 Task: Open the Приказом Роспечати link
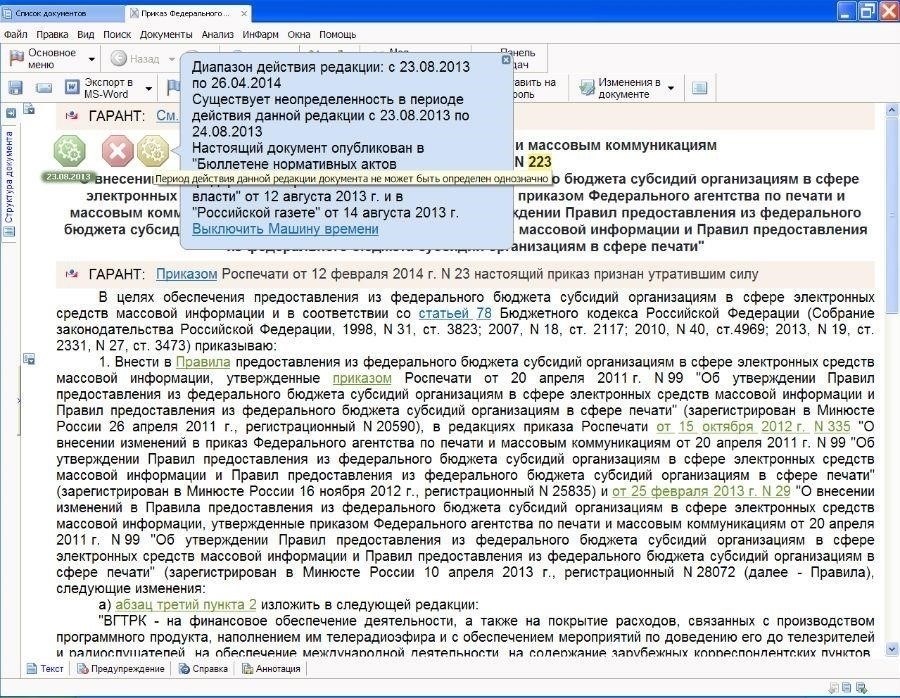tap(187, 274)
